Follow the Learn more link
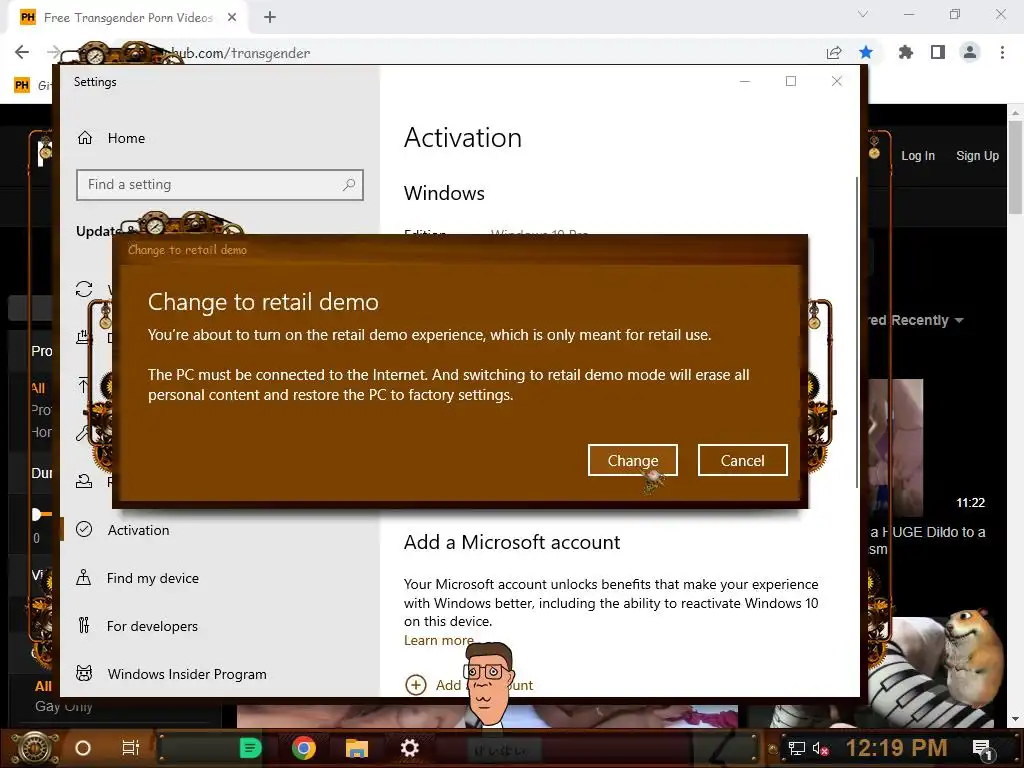The image size is (1024, 768). click(438, 640)
